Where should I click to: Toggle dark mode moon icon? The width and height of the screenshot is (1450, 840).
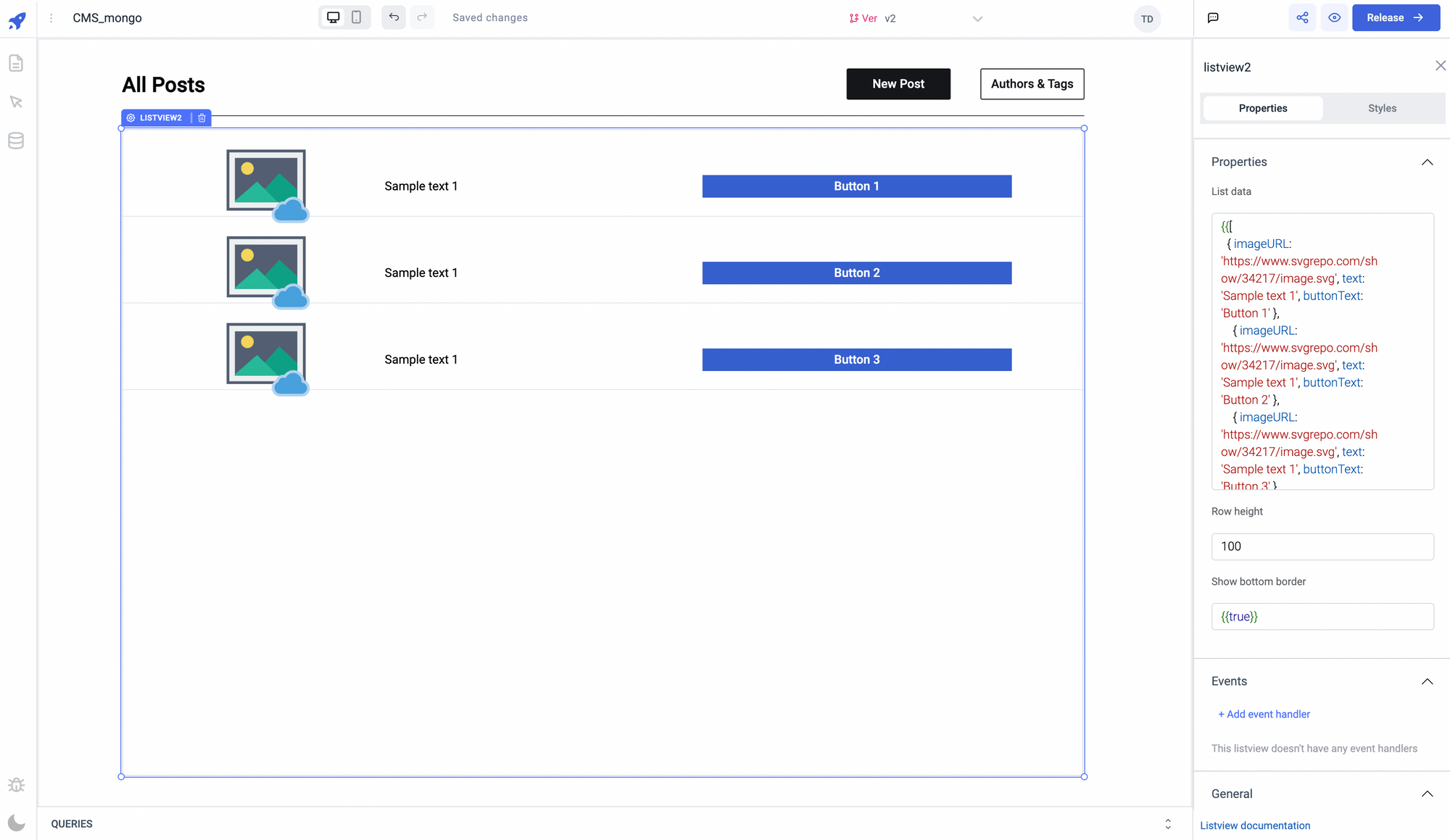click(x=16, y=823)
